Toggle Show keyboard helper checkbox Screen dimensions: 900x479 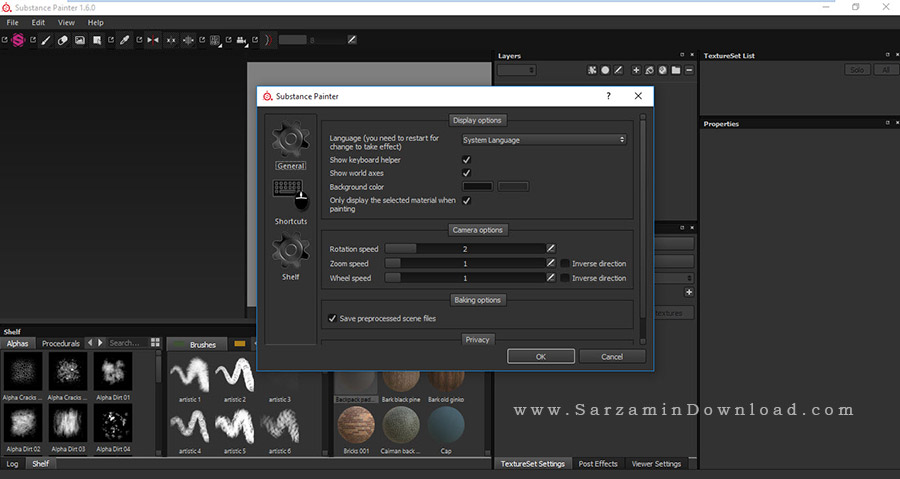point(466,159)
